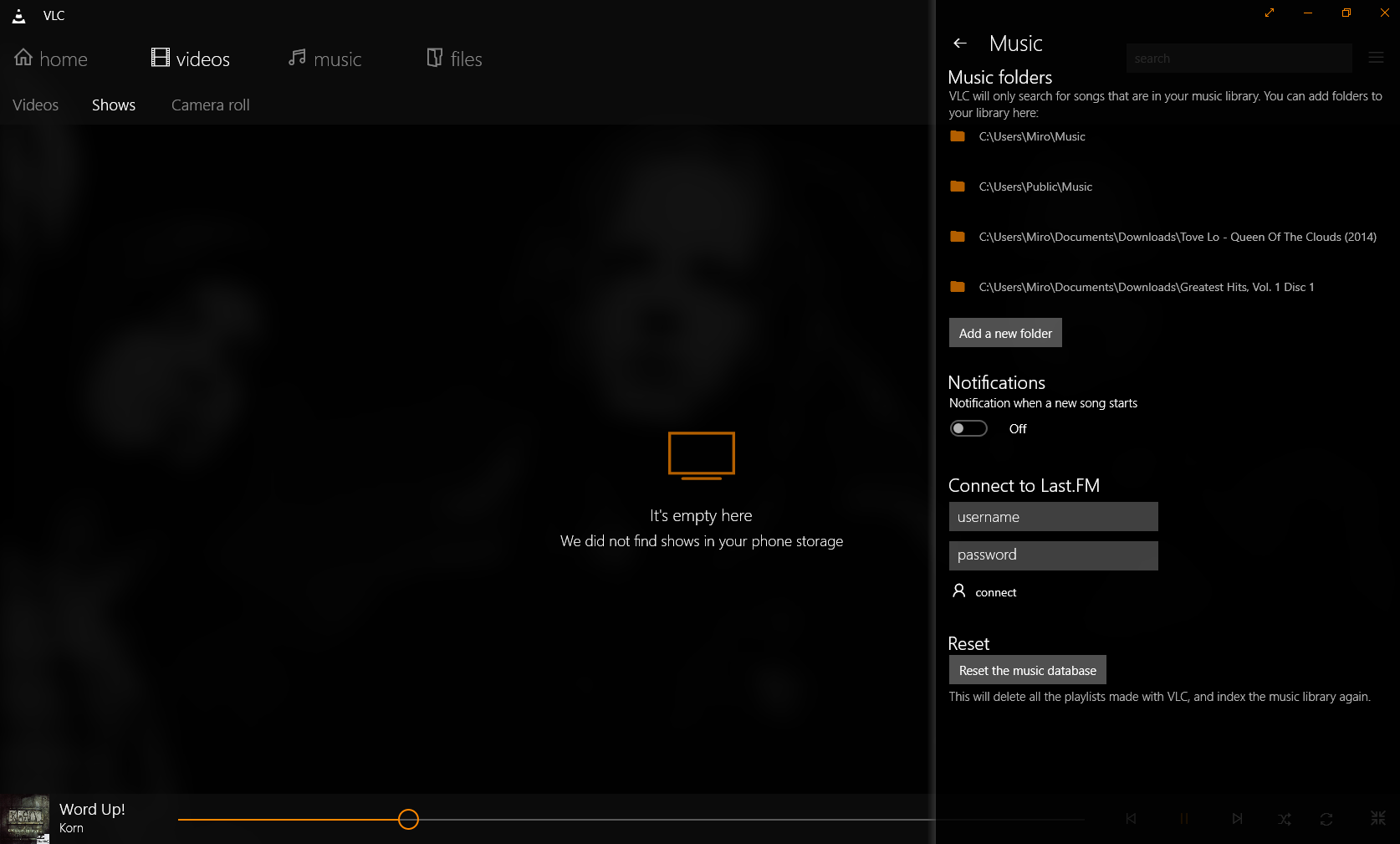
Task: Pause the current song
Action: point(1184,819)
